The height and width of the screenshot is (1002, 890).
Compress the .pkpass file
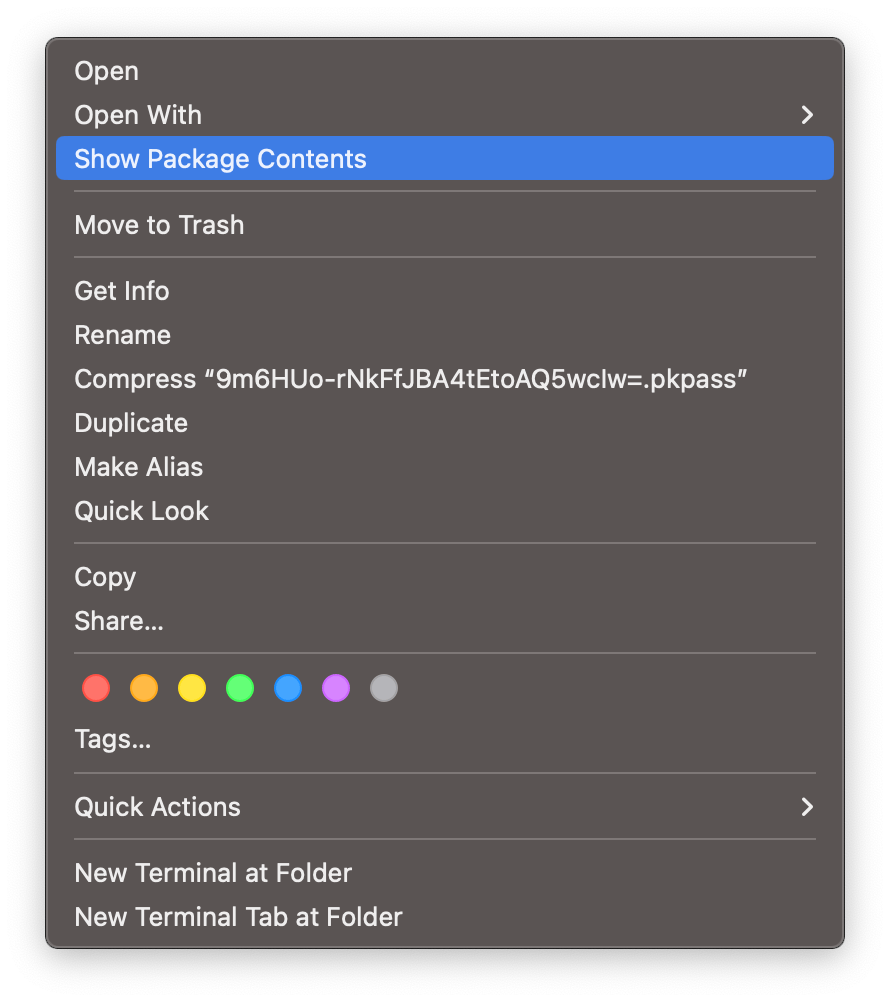click(411, 379)
